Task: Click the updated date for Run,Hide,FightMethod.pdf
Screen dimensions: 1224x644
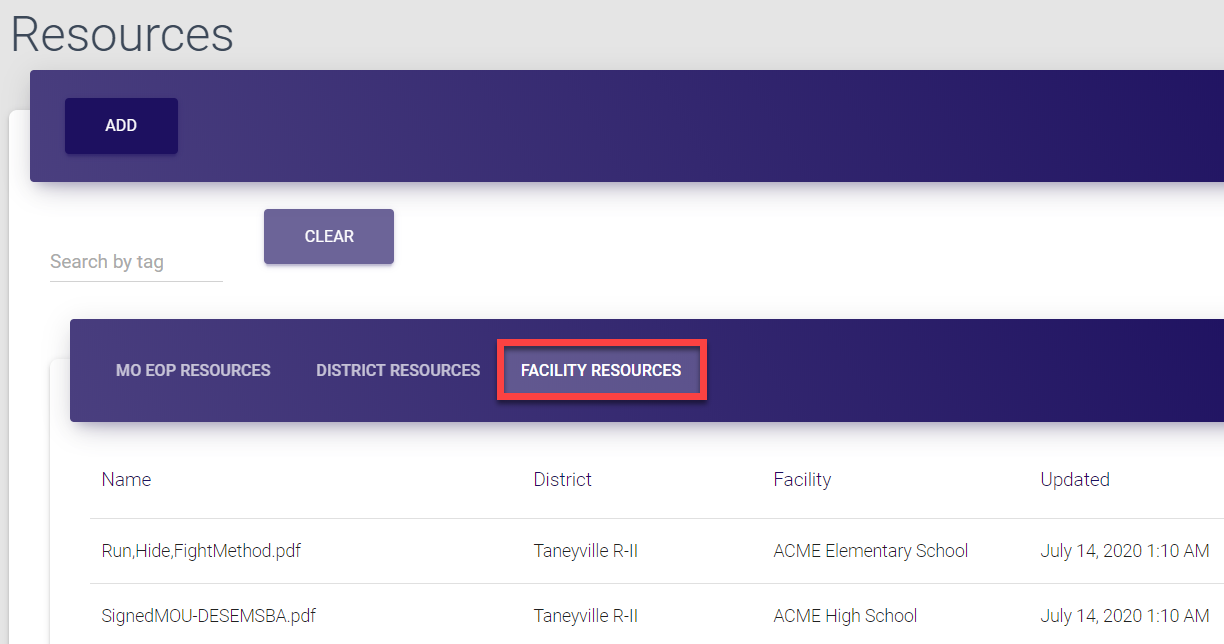Action: 1124,551
